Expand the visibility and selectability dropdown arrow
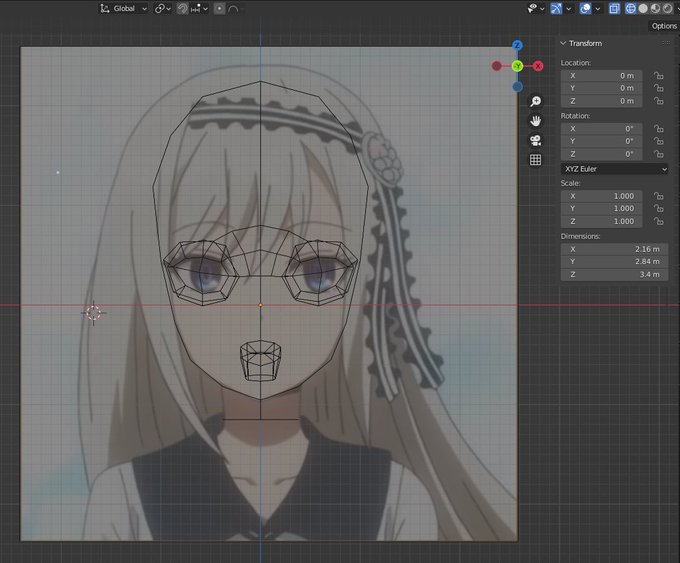Image resolution: width=680 pixels, height=563 pixels. 542,9
